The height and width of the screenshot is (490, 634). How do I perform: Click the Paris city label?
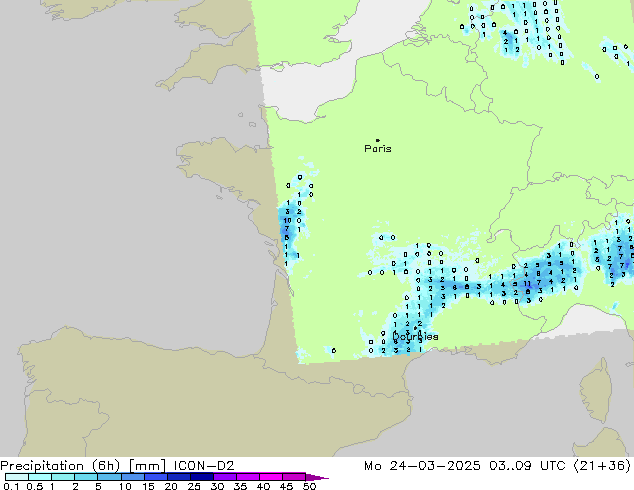378,149
